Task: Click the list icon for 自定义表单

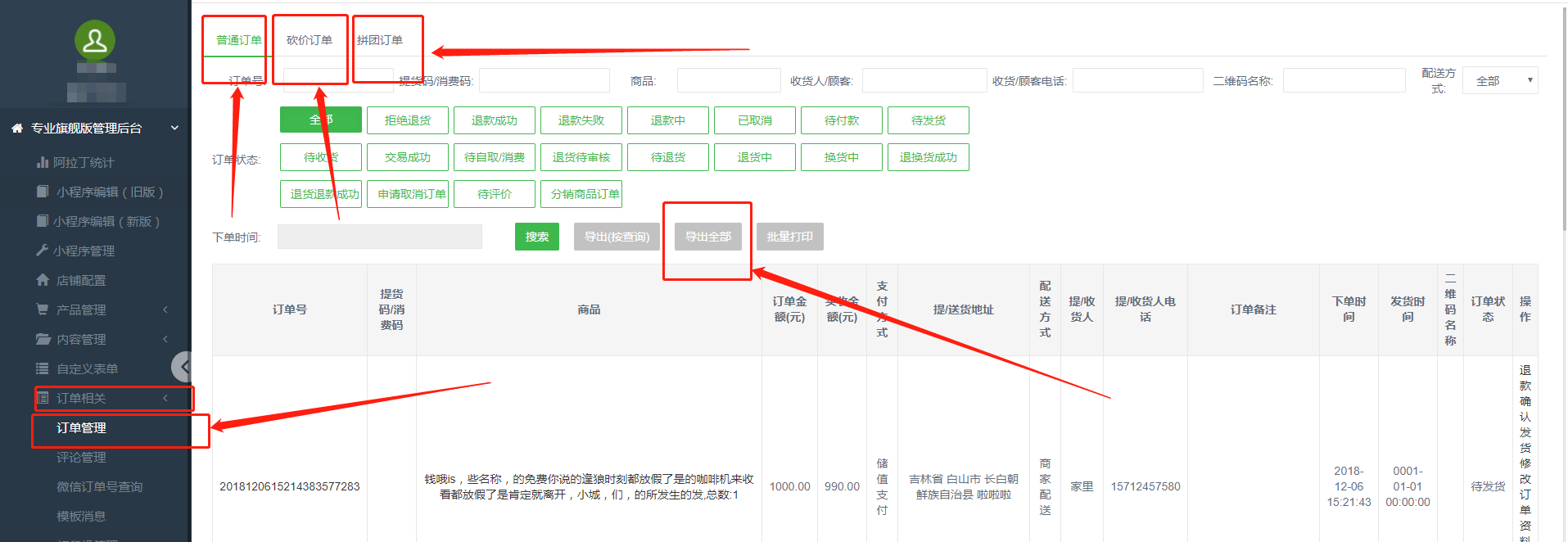Action: click(x=43, y=368)
